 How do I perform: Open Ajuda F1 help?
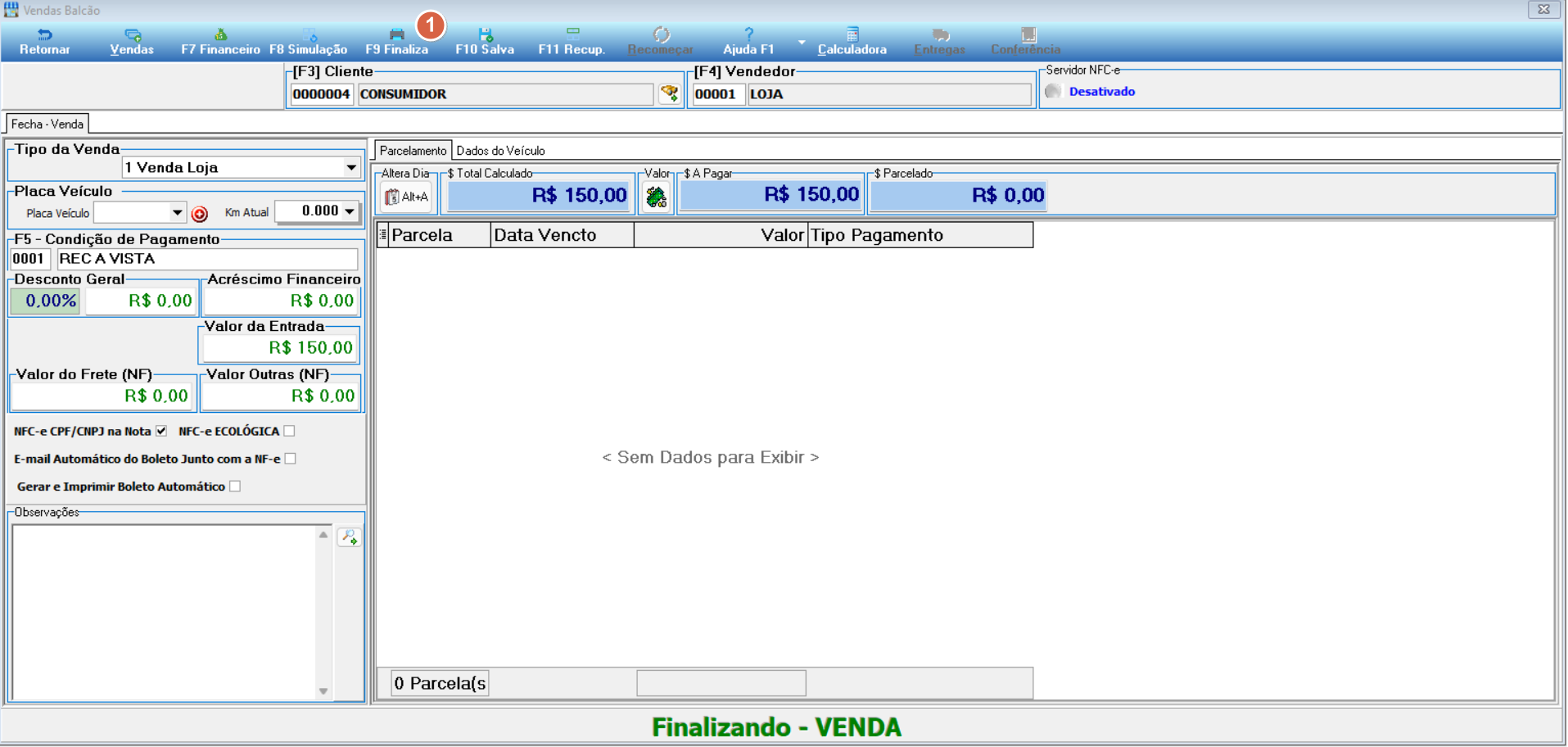click(x=748, y=42)
